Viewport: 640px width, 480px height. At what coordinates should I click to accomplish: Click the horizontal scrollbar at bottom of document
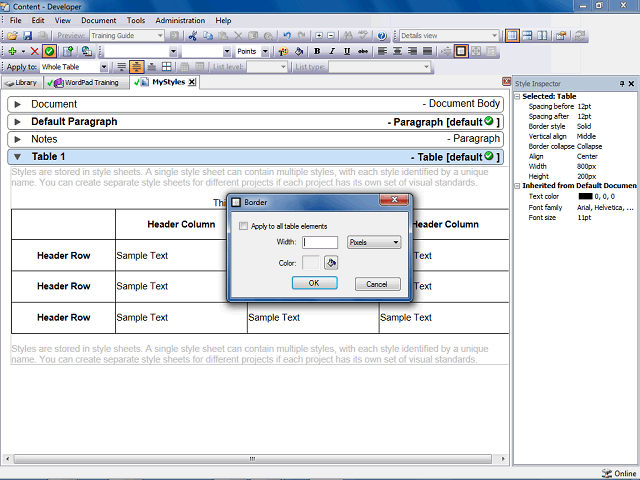[x=253, y=459]
